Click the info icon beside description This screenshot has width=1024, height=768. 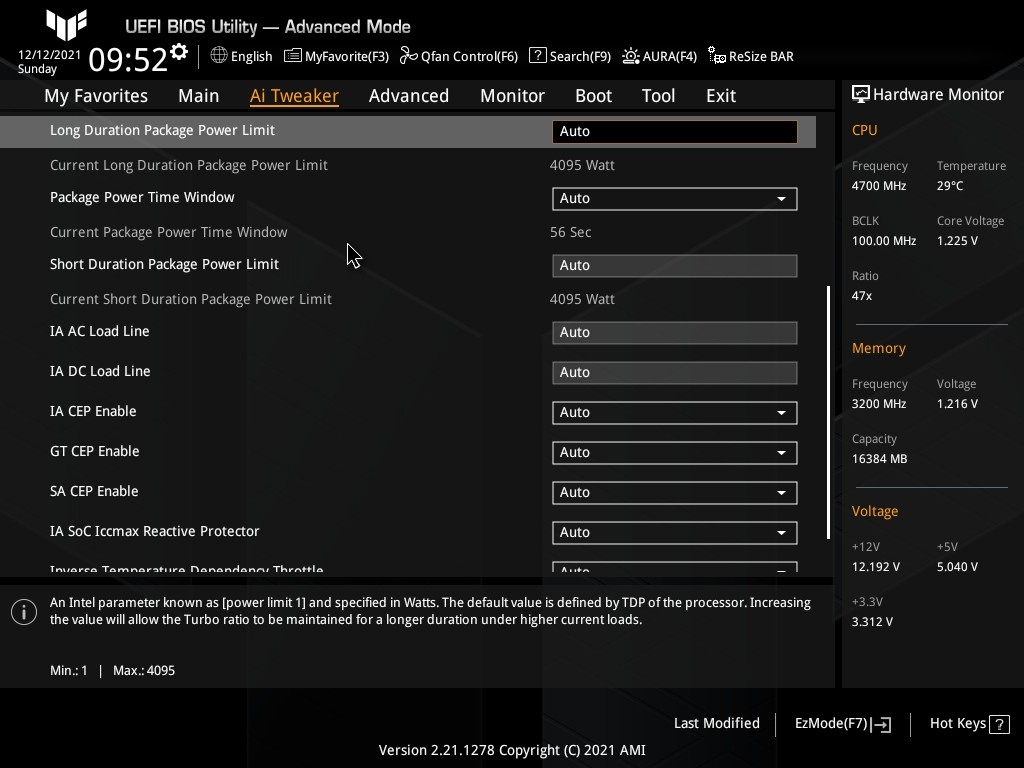pyautogui.click(x=24, y=612)
